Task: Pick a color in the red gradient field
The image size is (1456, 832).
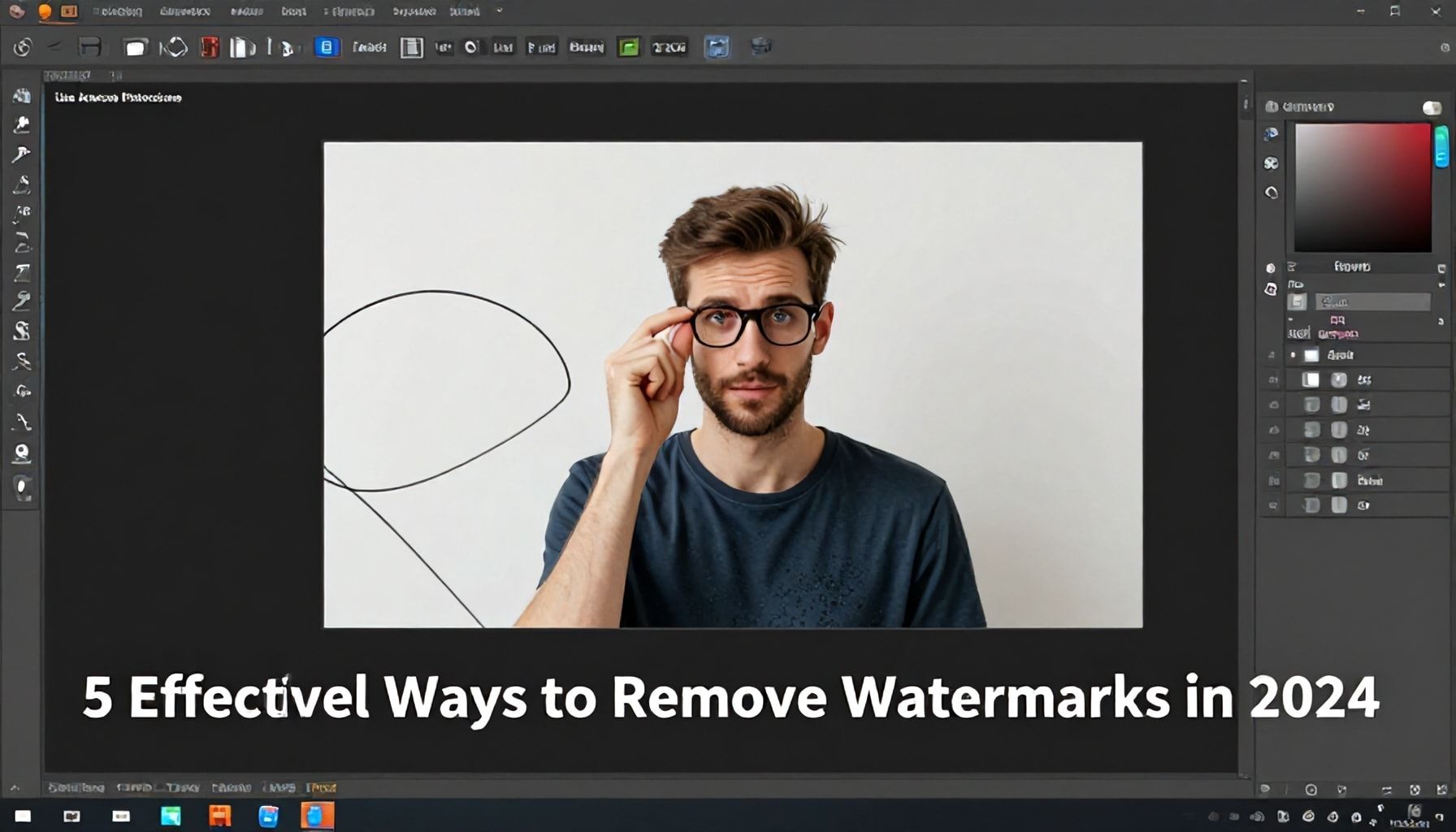Action: point(1363,188)
